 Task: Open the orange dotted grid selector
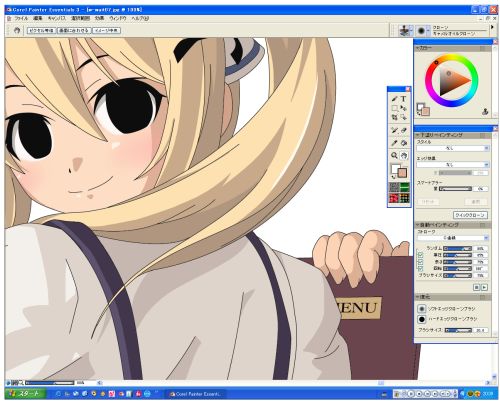[404, 198]
